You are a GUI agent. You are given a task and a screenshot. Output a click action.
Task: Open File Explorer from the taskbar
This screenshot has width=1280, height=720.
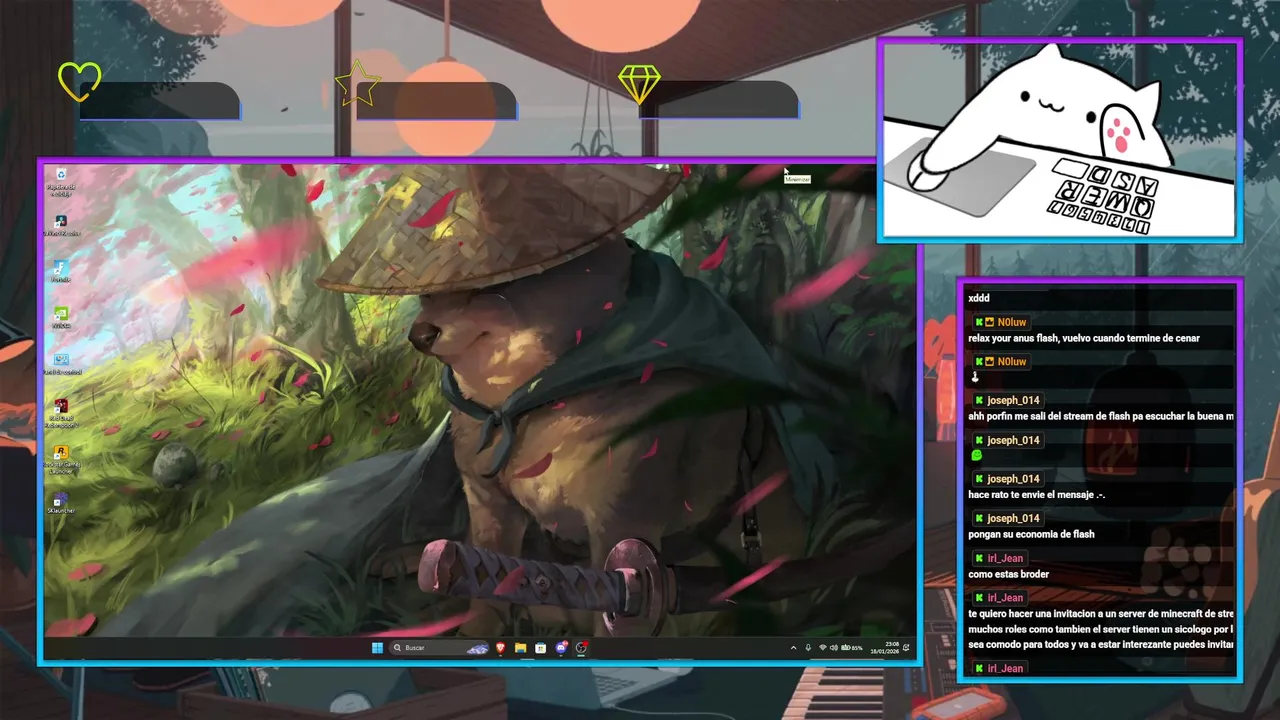(520, 648)
